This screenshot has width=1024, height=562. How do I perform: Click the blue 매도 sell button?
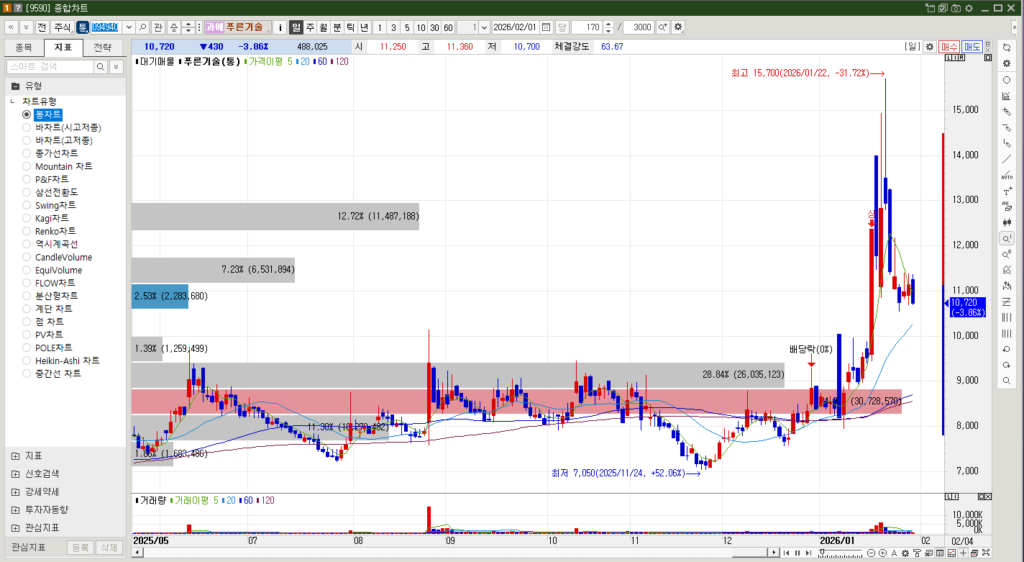coord(972,47)
